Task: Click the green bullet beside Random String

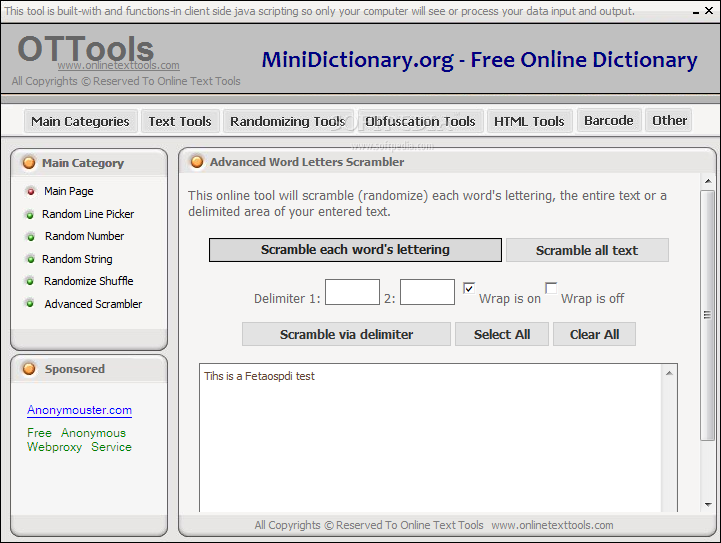Action: point(30,259)
